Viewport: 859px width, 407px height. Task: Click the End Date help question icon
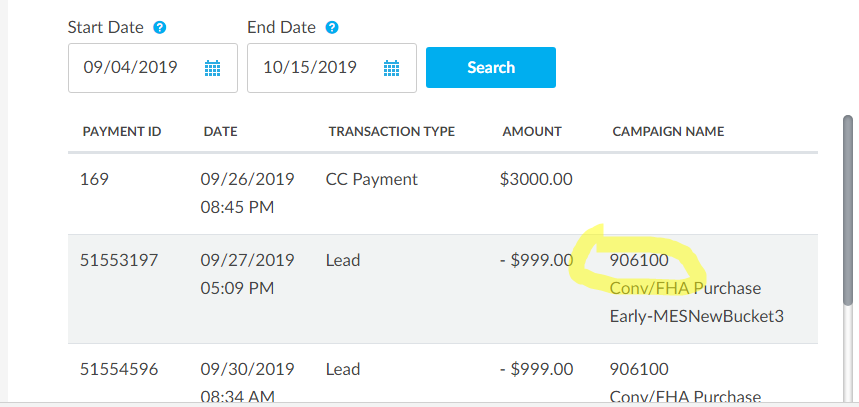(331, 27)
